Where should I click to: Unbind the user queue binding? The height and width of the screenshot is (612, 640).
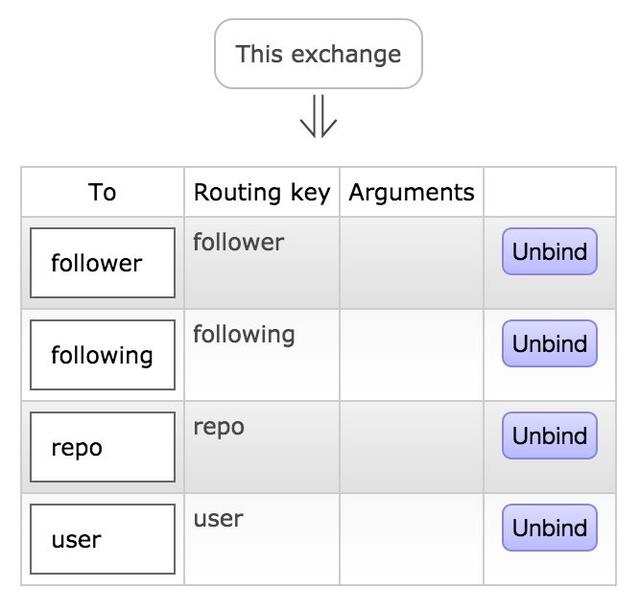(x=549, y=527)
